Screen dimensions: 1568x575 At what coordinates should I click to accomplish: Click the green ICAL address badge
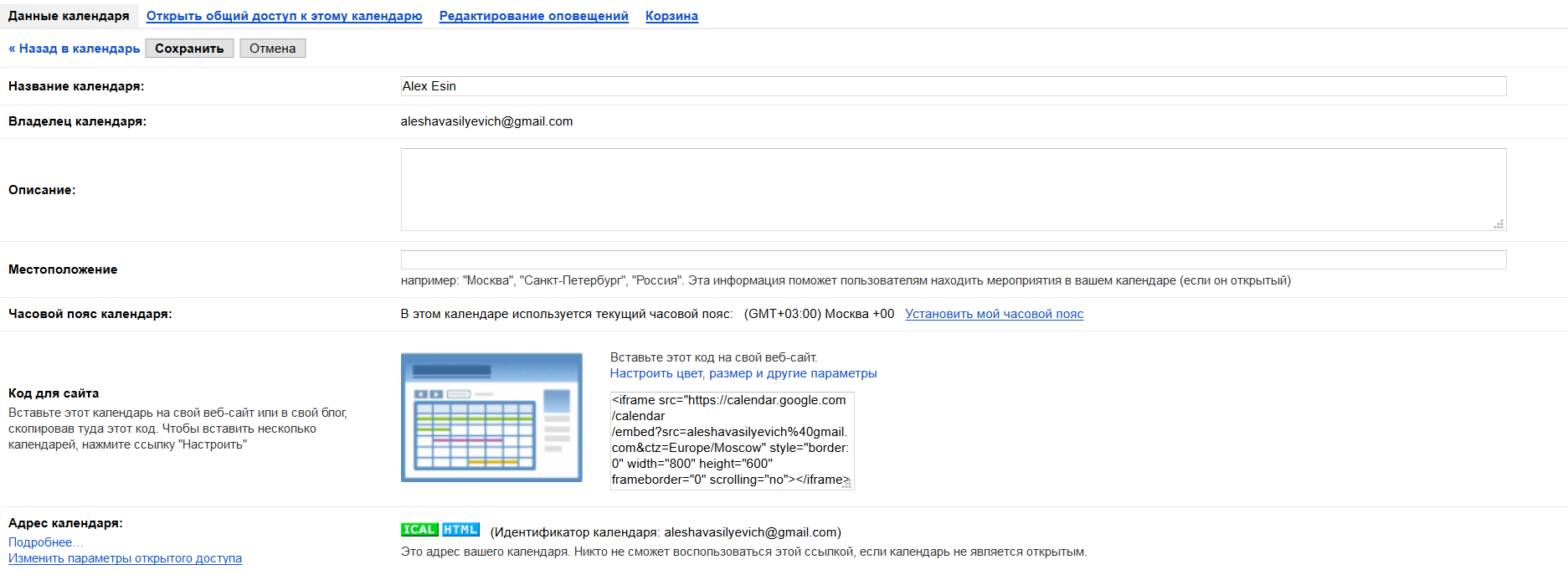point(419,529)
